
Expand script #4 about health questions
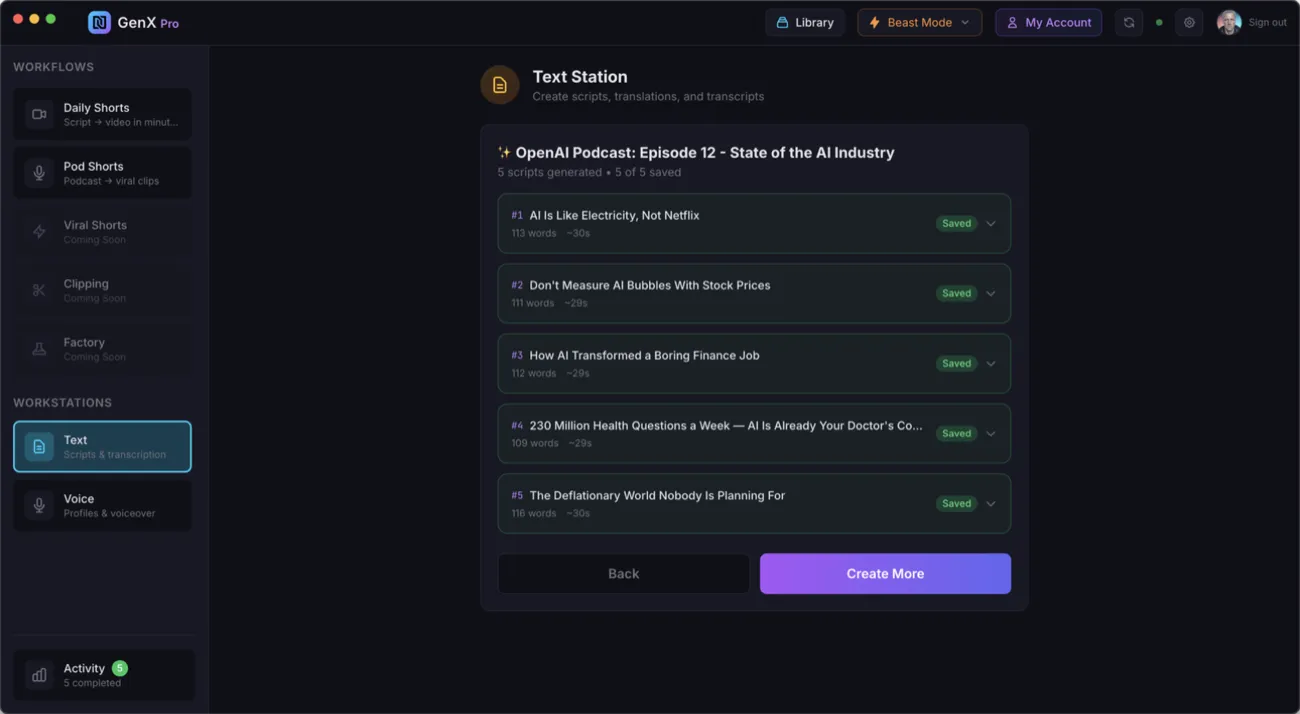click(x=990, y=433)
